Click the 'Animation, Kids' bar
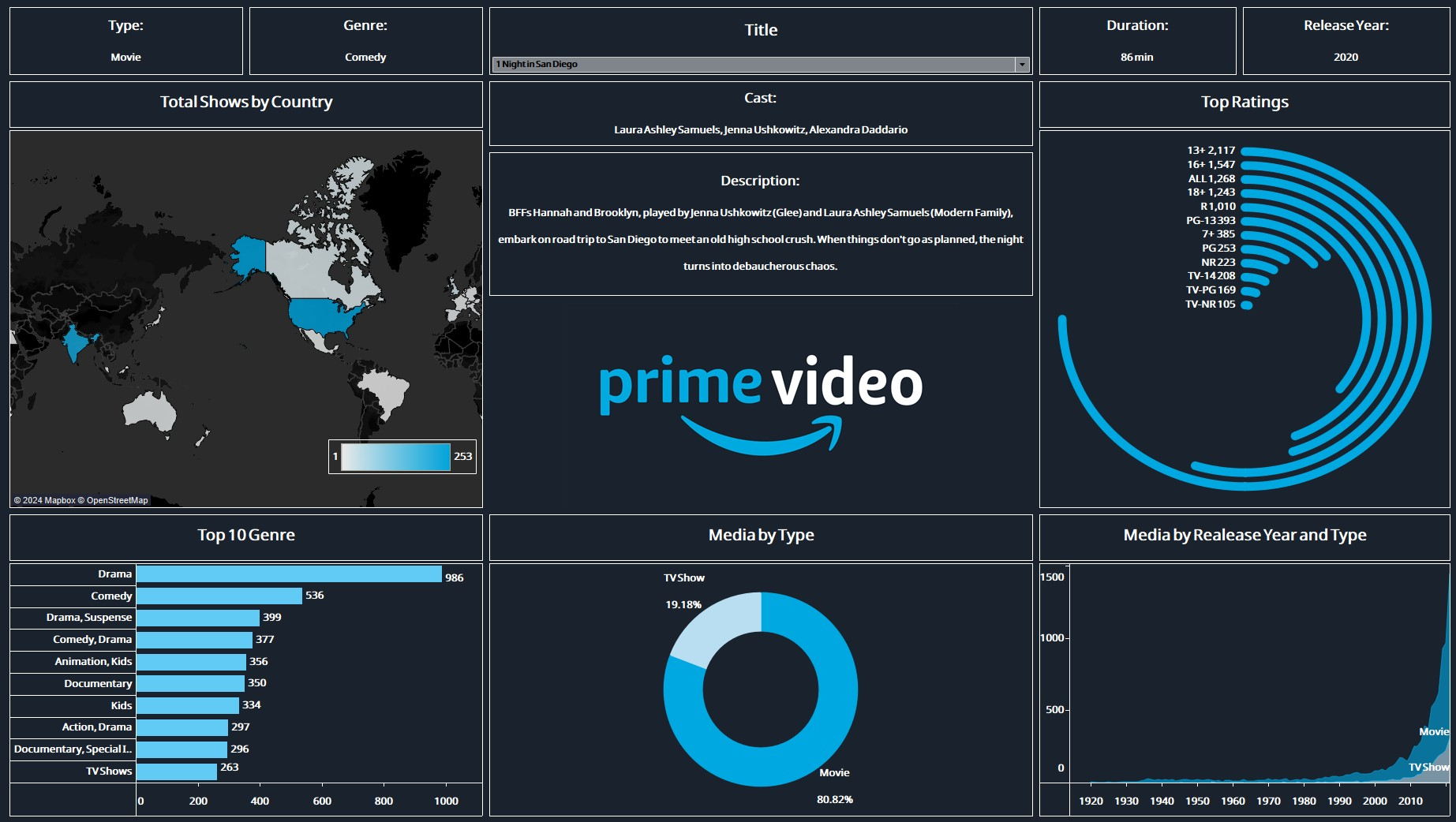Screen dimensions: 1456x822 point(191,662)
